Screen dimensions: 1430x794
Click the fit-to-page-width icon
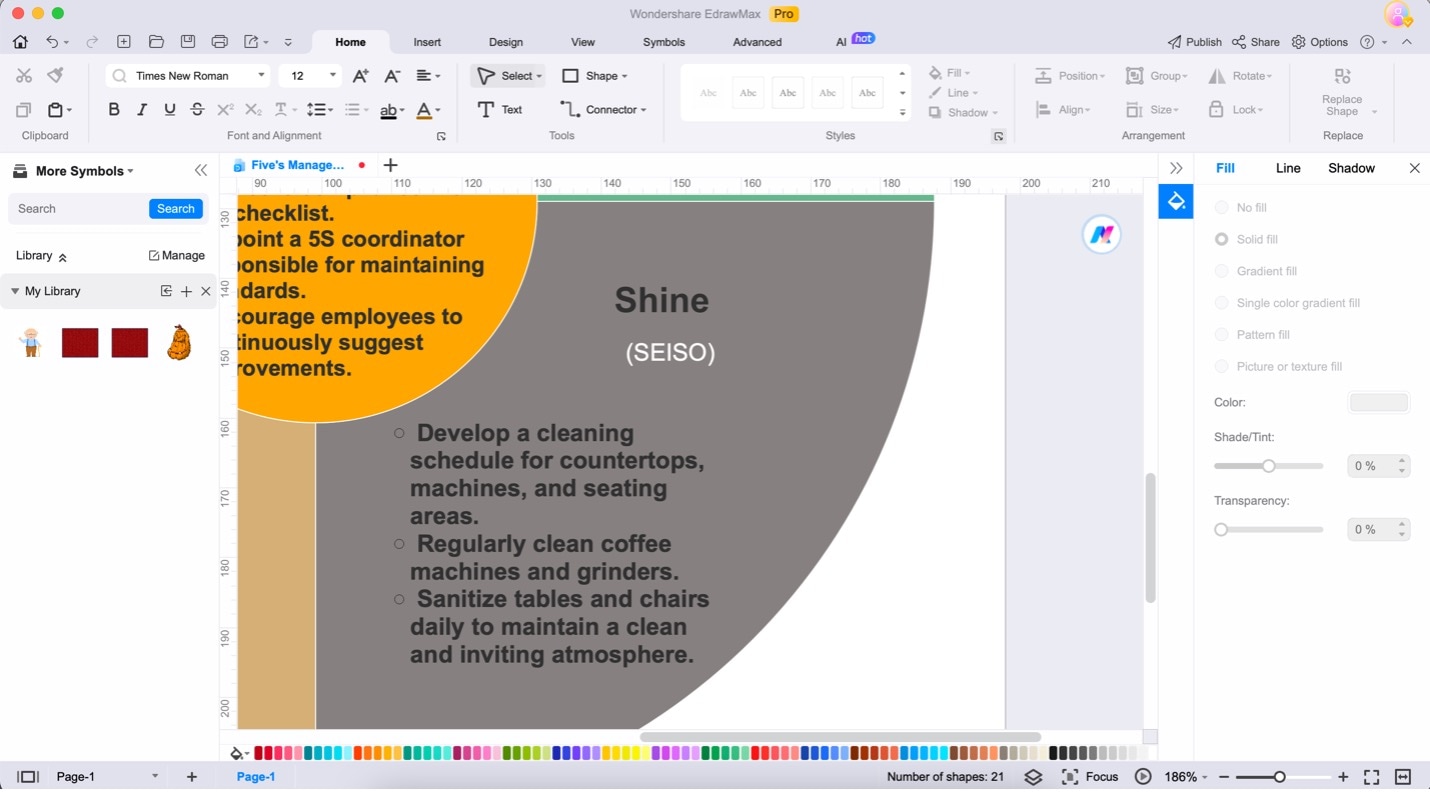1403,777
